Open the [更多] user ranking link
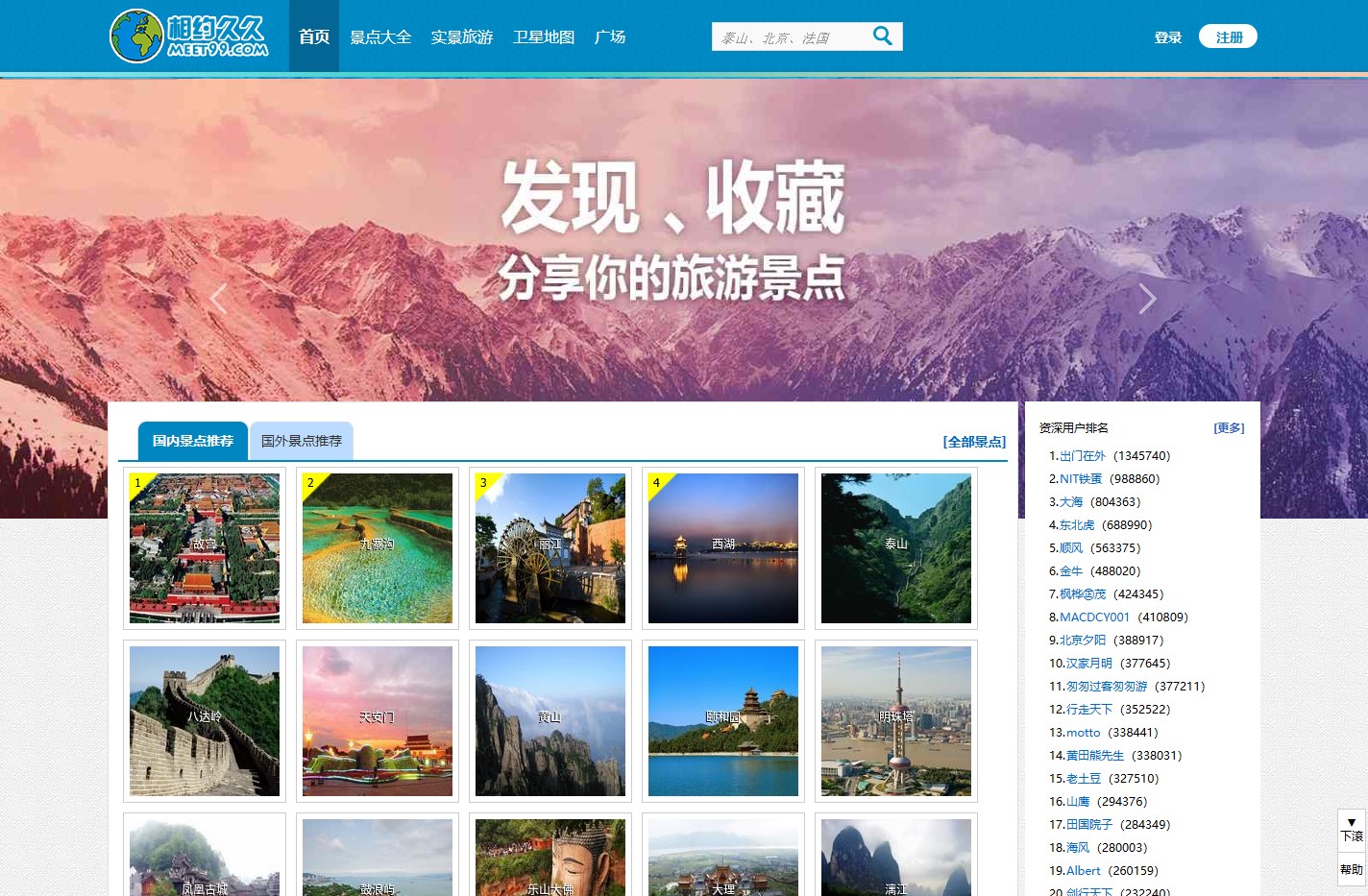 (1229, 428)
